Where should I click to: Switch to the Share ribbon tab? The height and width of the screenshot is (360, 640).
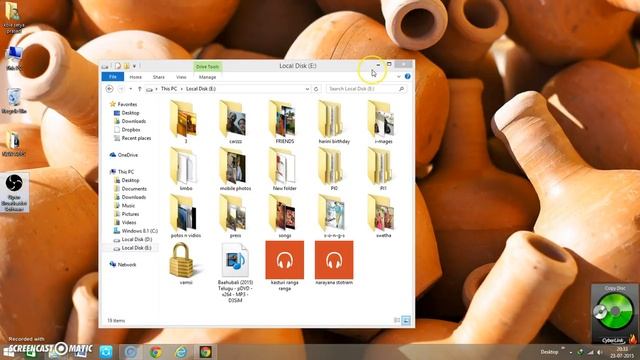158,77
